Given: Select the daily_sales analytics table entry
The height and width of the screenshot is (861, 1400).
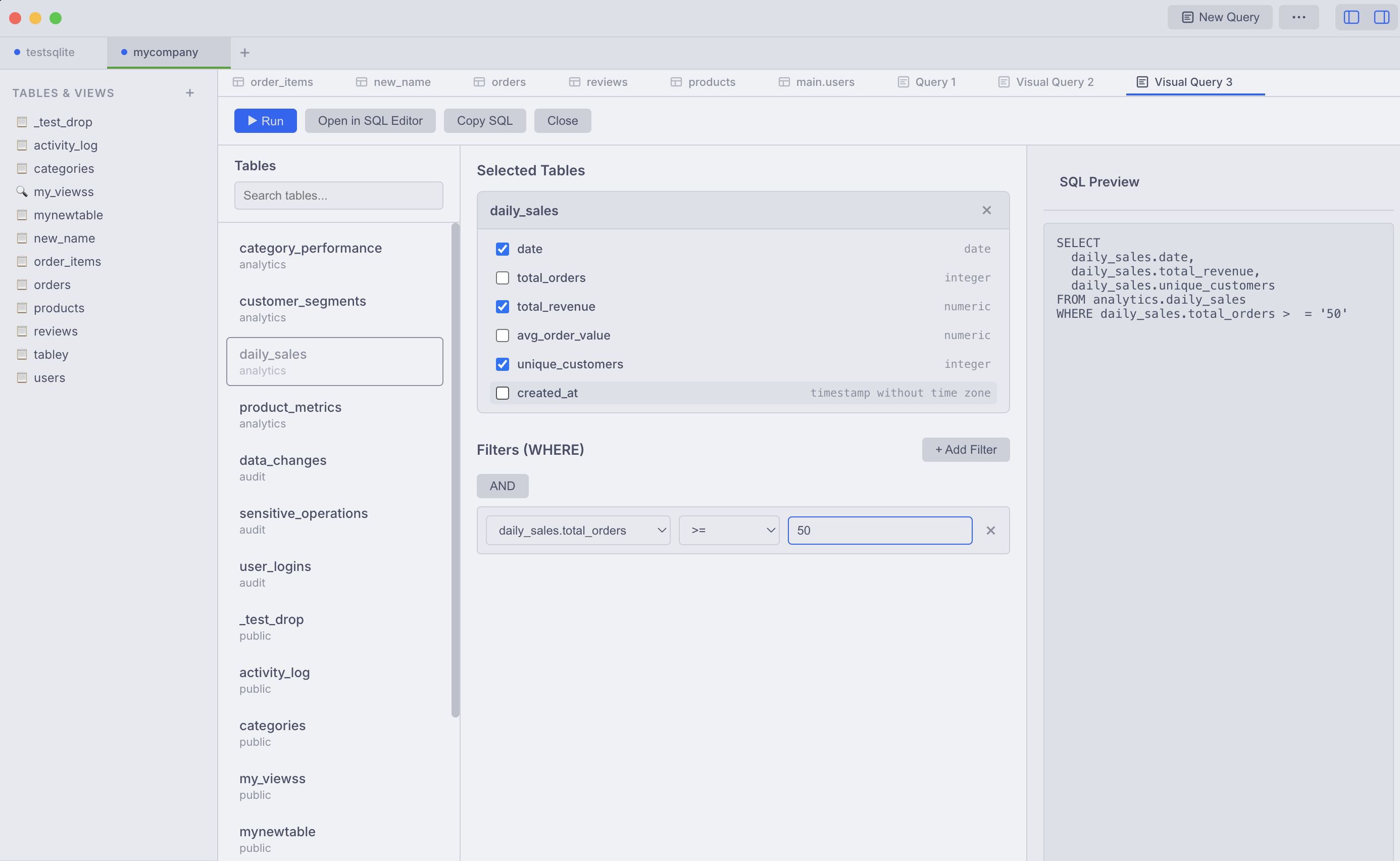Looking at the screenshot, I should tap(335, 362).
